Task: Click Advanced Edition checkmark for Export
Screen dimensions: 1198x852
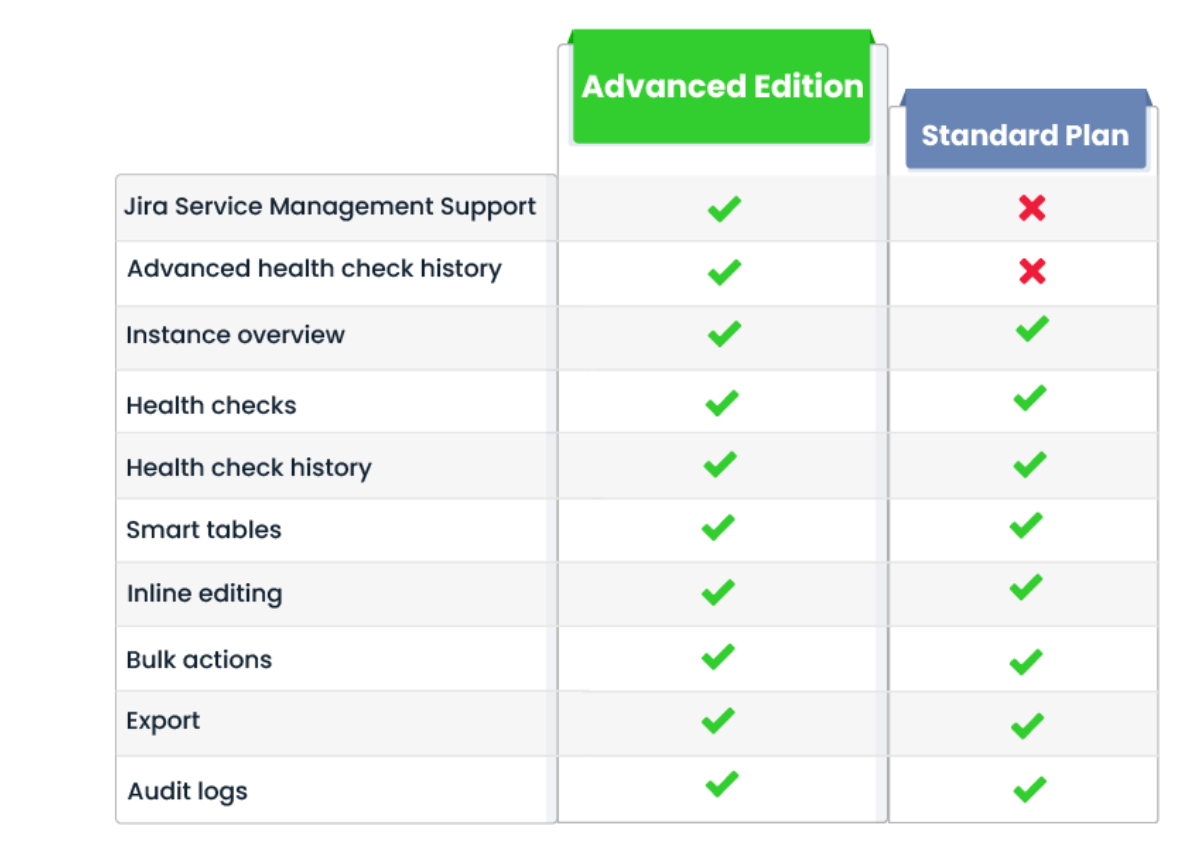Action: coord(718,720)
